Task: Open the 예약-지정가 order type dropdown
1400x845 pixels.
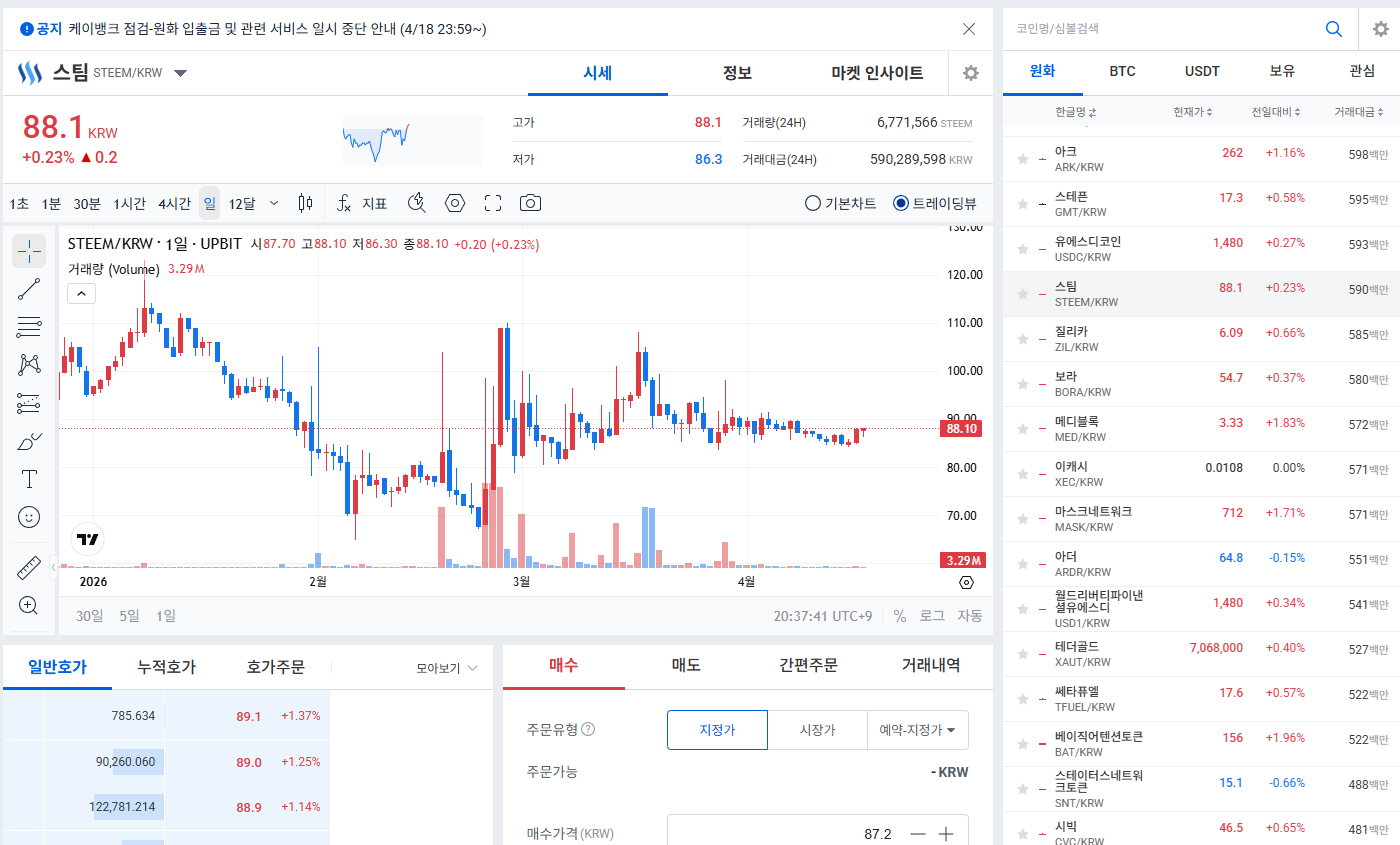Action: click(x=918, y=730)
